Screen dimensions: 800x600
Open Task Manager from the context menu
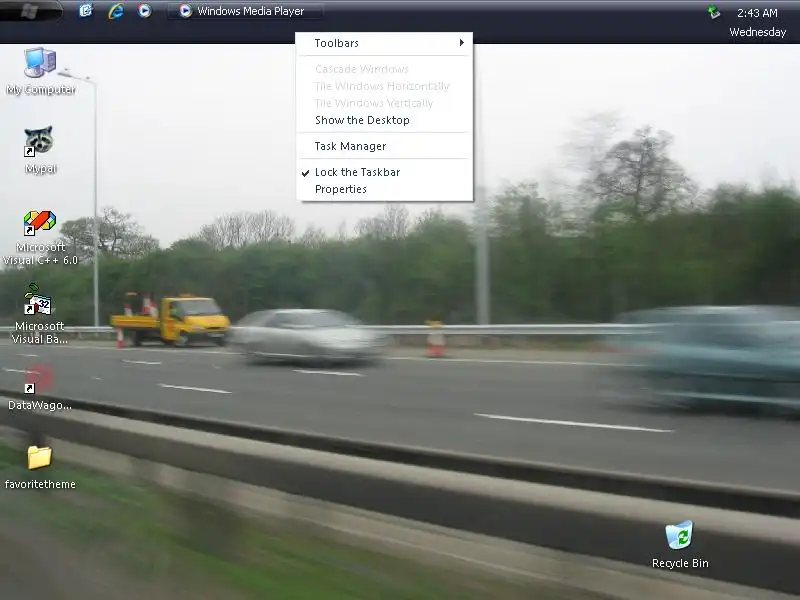click(384, 146)
